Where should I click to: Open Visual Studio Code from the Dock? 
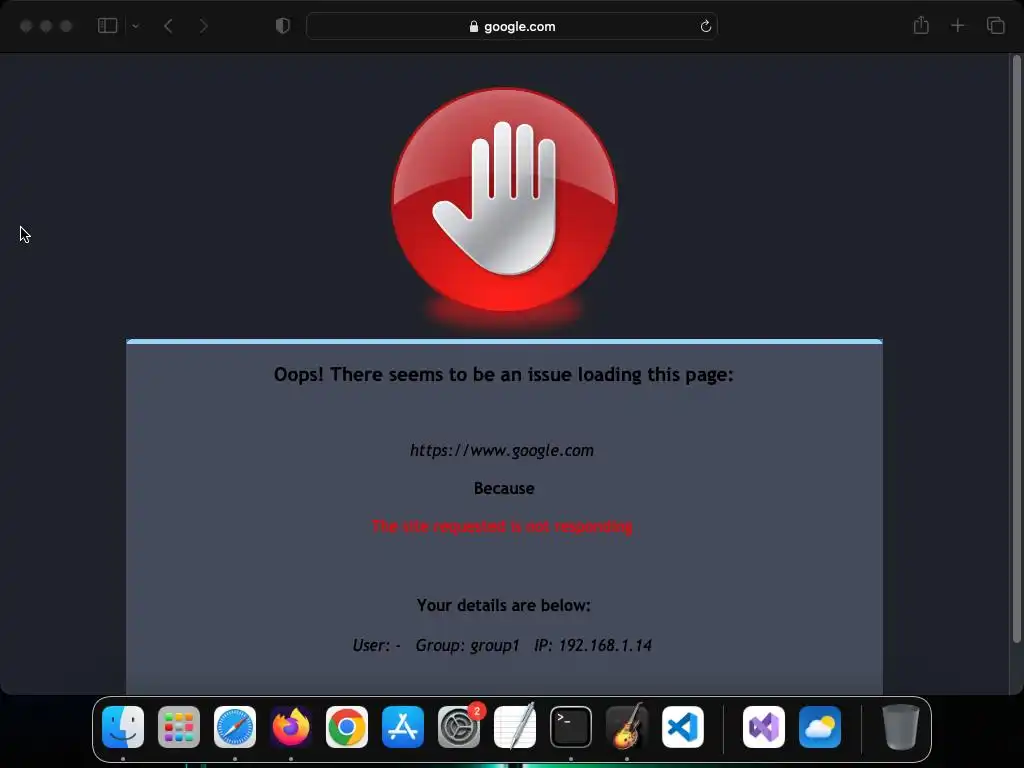point(682,727)
